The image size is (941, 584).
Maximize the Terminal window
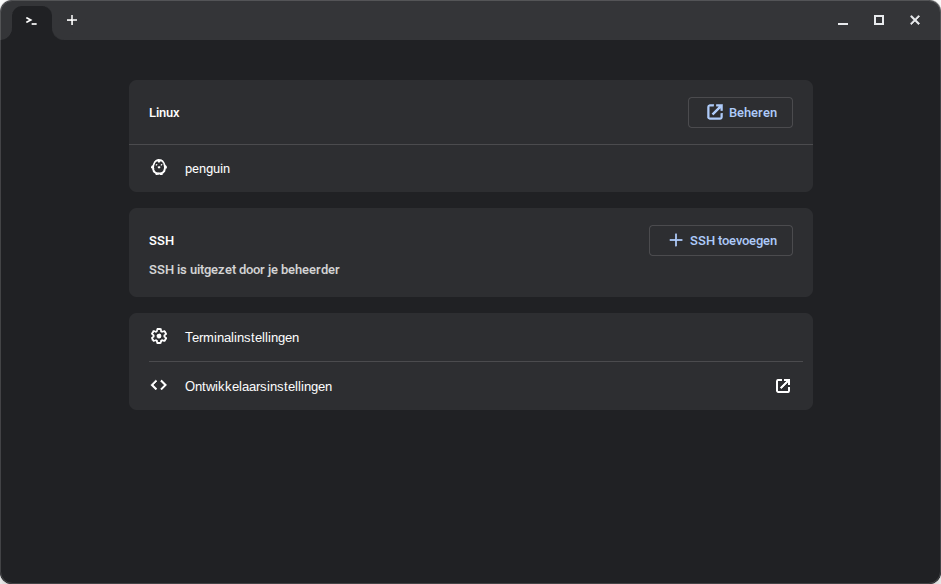[879, 20]
